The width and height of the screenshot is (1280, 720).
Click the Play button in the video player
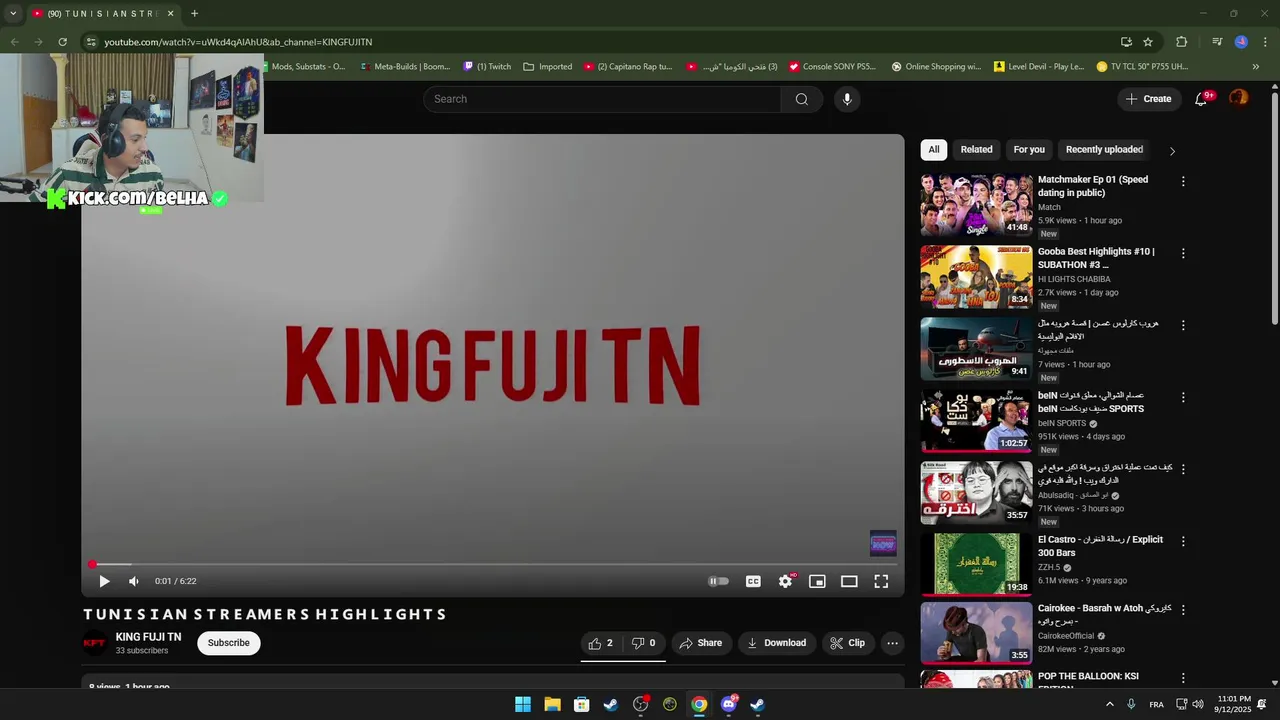(x=104, y=581)
